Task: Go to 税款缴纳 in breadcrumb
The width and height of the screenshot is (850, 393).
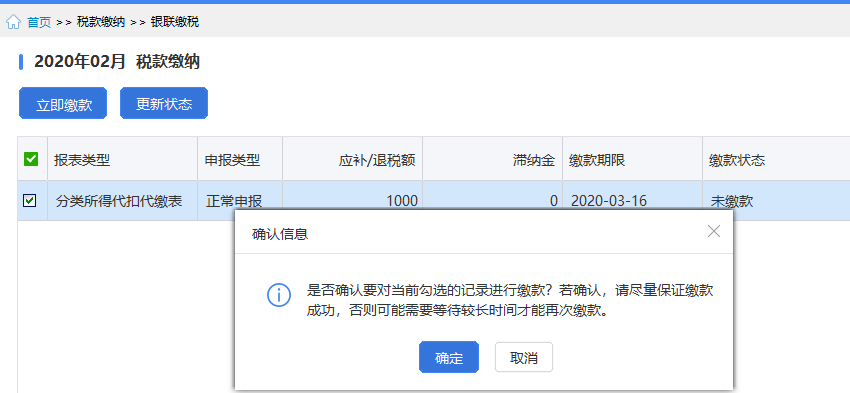Action: [x=101, y=22]
